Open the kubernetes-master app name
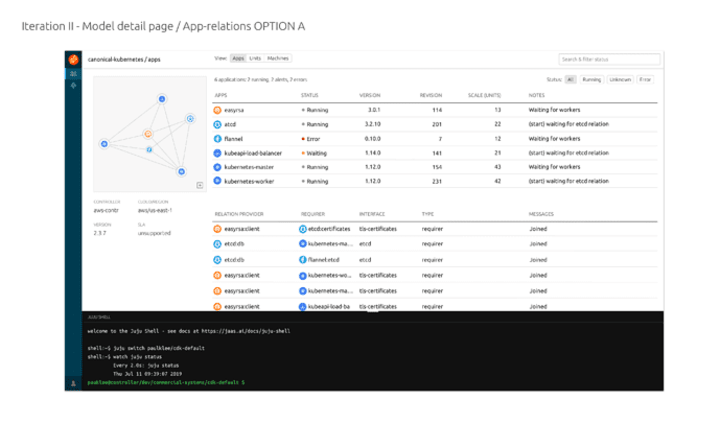 249,167
